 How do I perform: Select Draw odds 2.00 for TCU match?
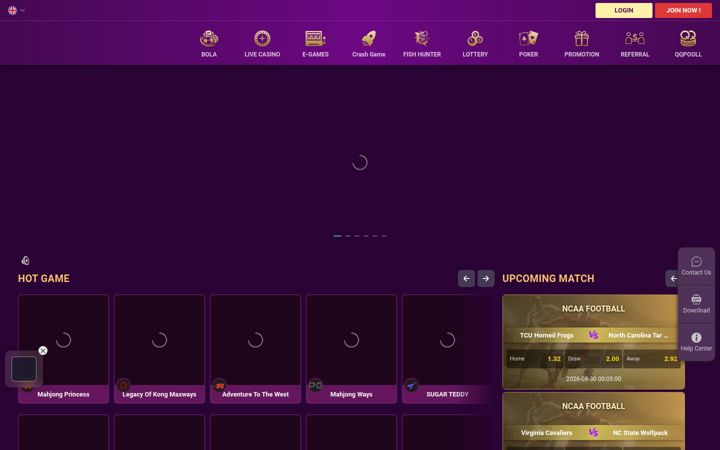593,359
